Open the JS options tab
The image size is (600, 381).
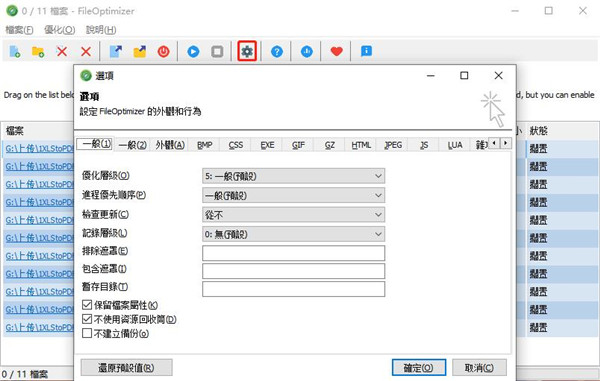[424, 145]
